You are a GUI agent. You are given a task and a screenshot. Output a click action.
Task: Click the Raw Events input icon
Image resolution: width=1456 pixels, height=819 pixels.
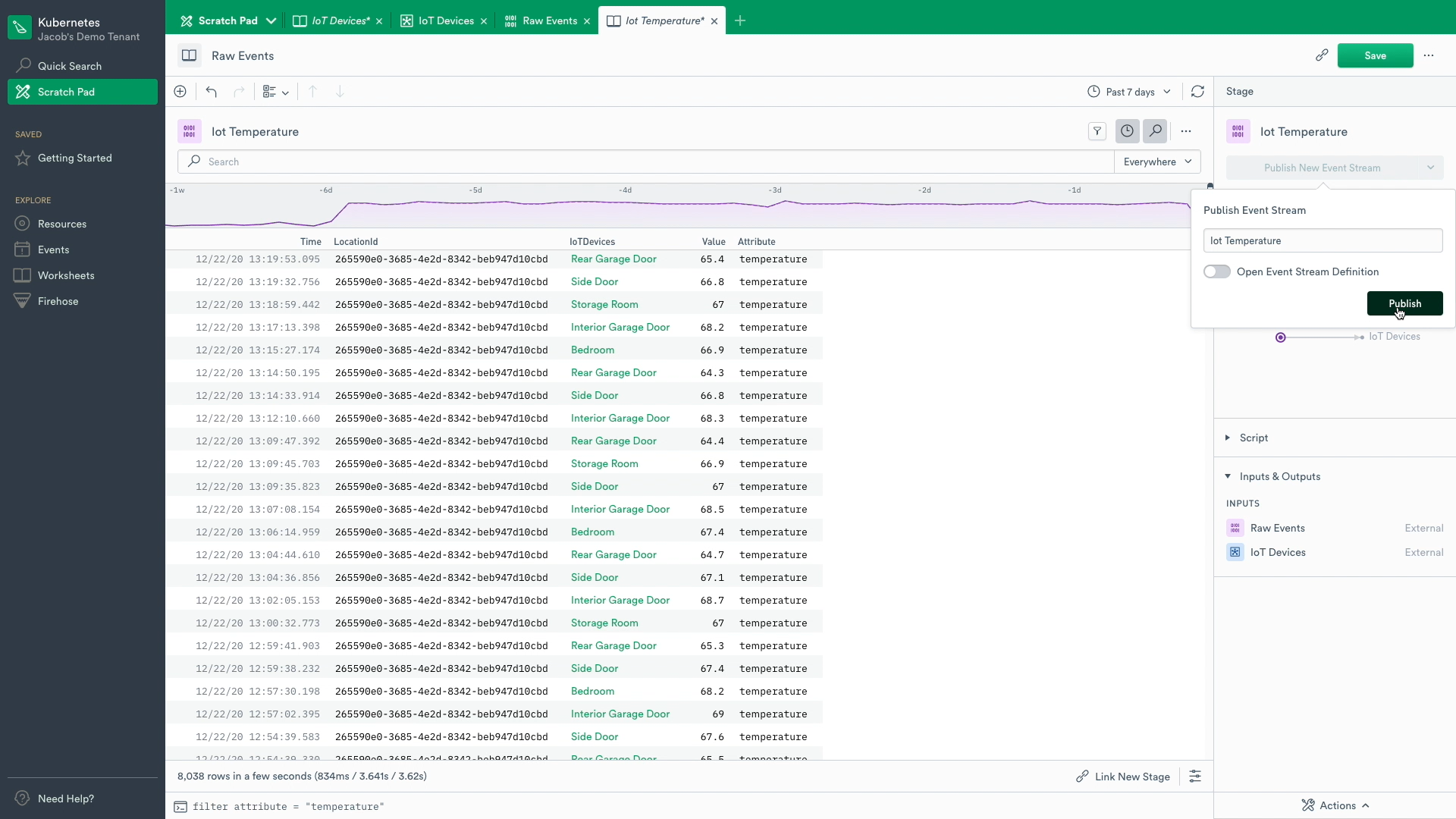(1235, 528)
